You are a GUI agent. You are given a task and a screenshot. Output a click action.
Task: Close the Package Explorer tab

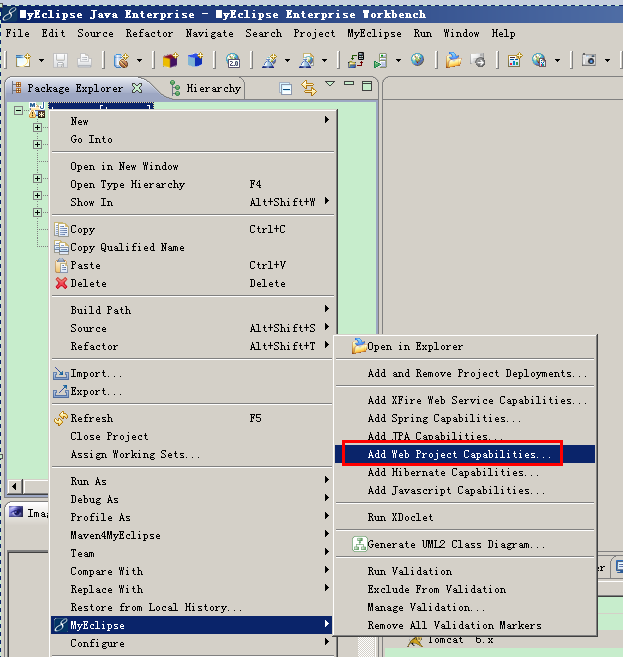[137, 88]
